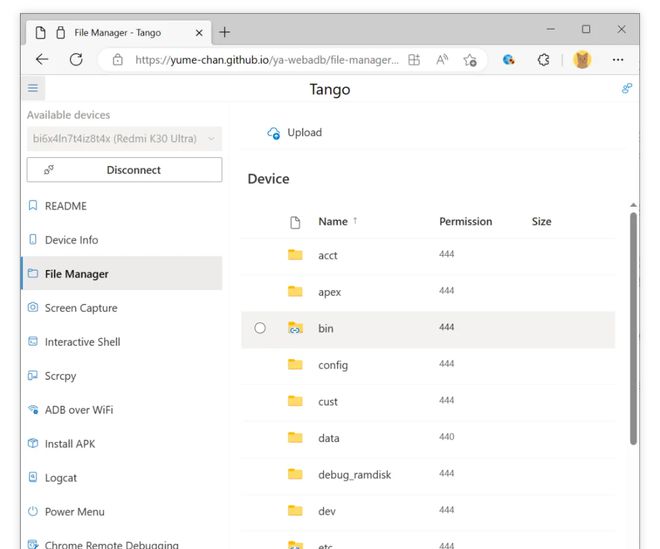Click the ADB over WiFi icon

tap(33, 410)
